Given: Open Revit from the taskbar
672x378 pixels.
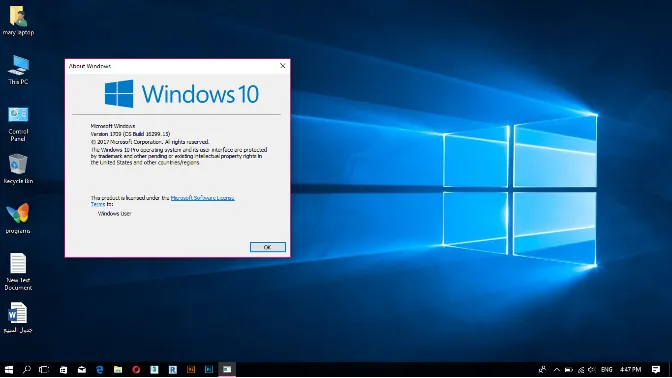Looking at the screenshot, I should (x=173, y=369).
